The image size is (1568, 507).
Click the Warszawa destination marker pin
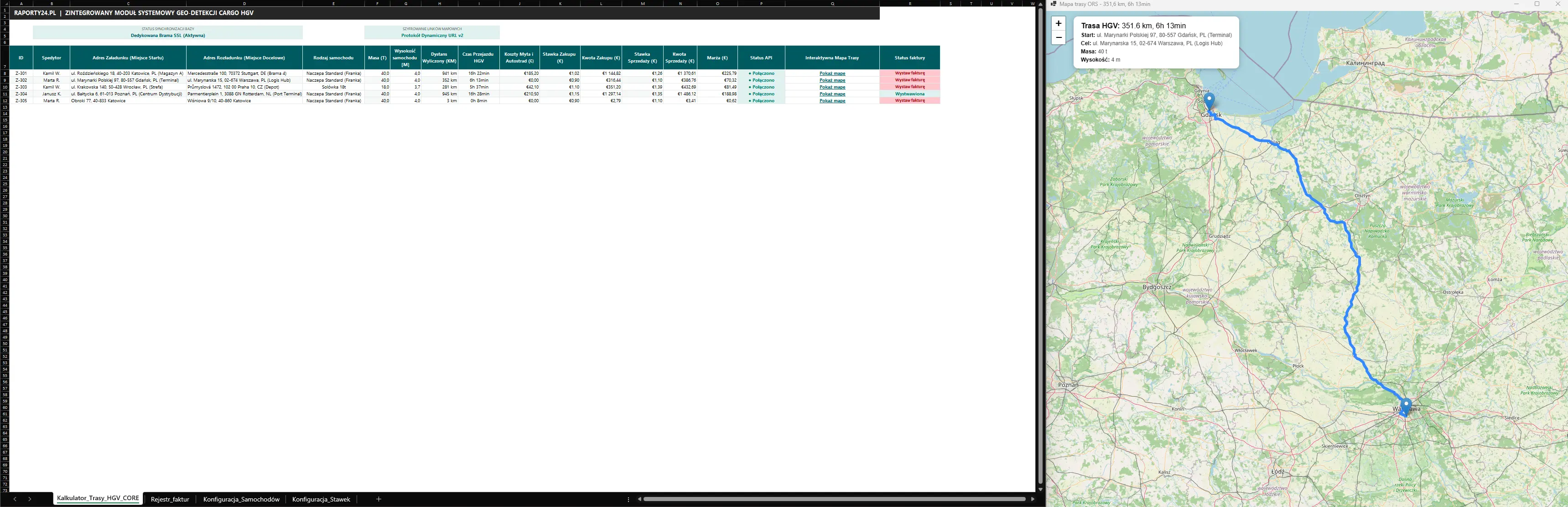[1406, 407]
